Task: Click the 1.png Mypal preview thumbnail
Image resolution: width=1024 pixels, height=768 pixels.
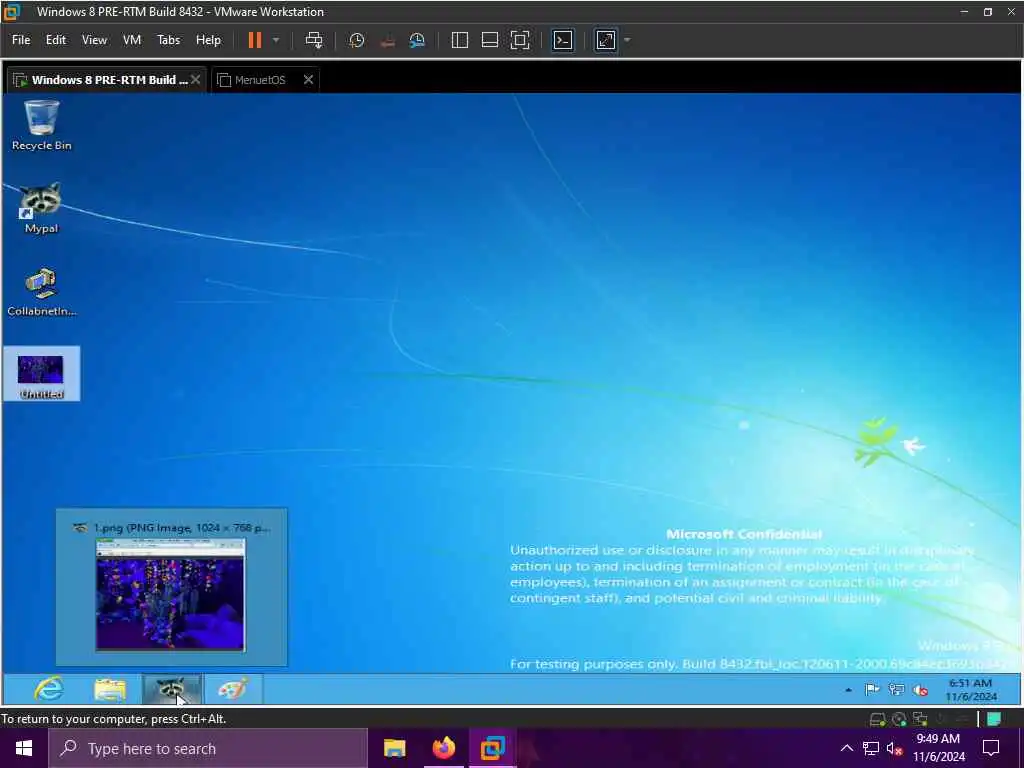Action: 170,594
